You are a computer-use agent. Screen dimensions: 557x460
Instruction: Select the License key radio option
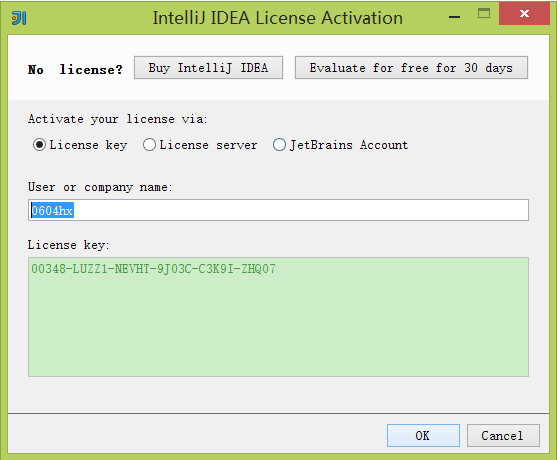tap(80, 145)
